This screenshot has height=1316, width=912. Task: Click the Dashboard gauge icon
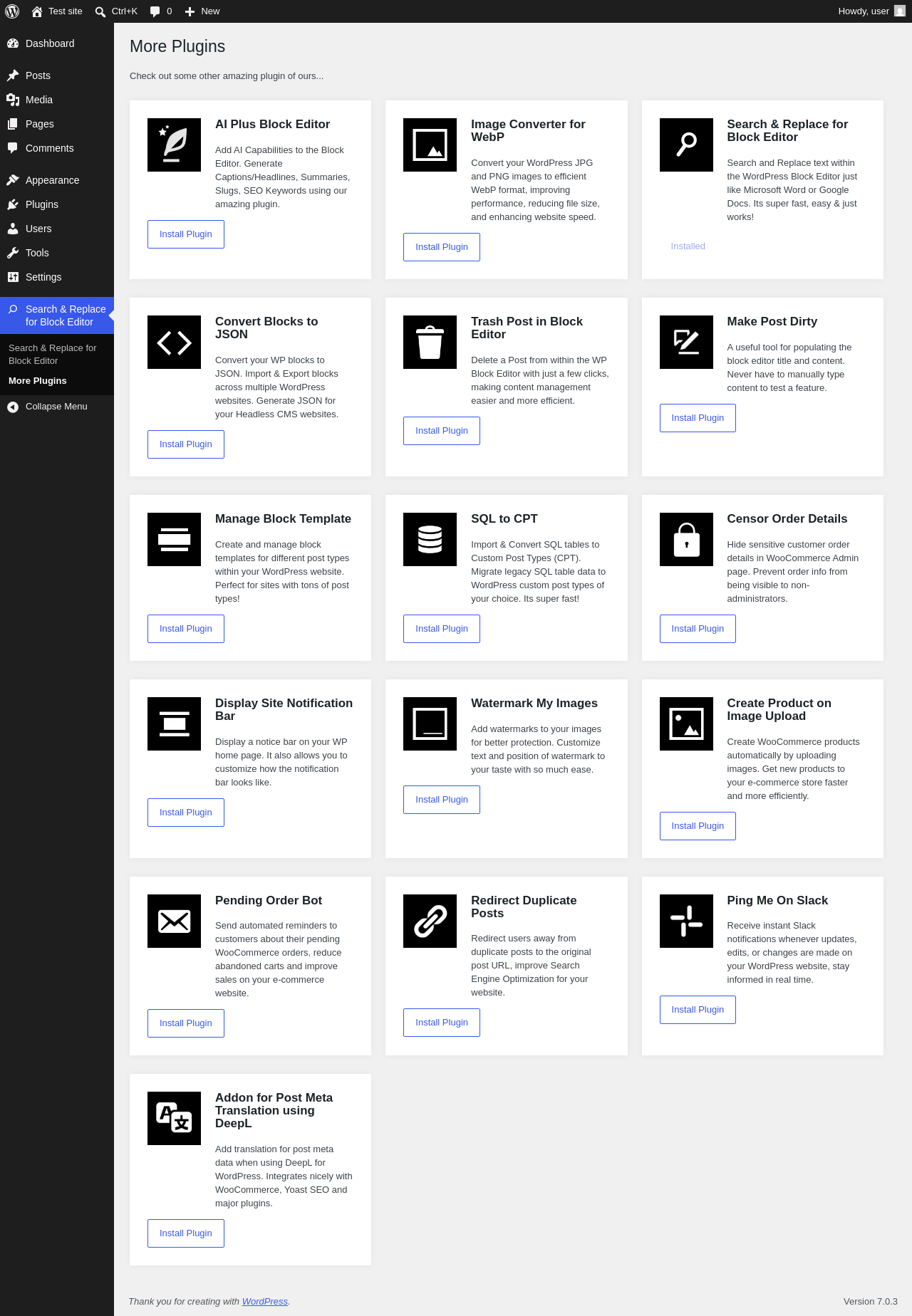13,43
